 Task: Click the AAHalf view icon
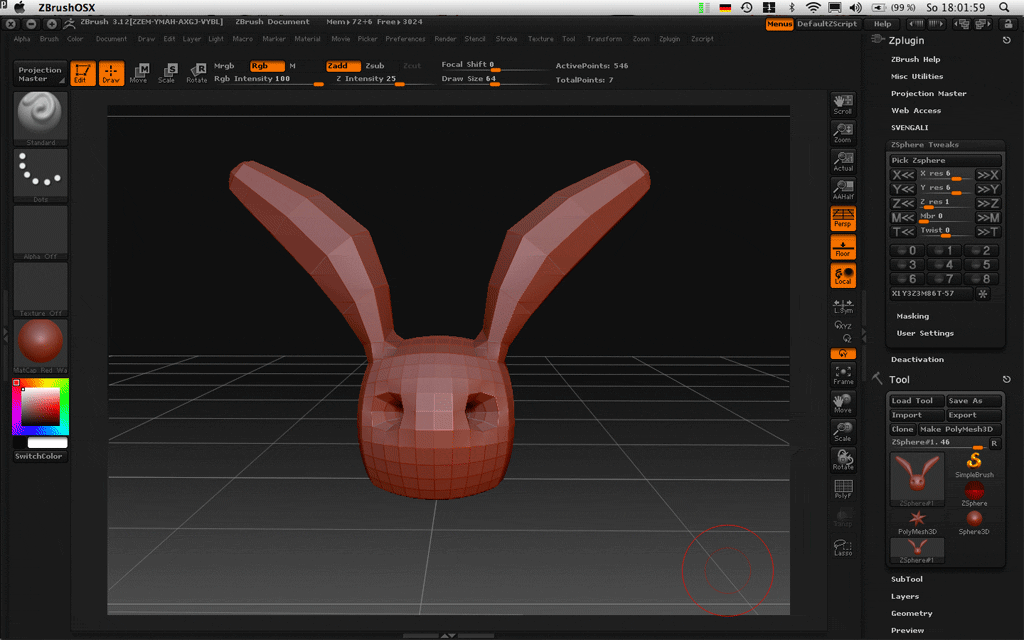tap(843, 189)
